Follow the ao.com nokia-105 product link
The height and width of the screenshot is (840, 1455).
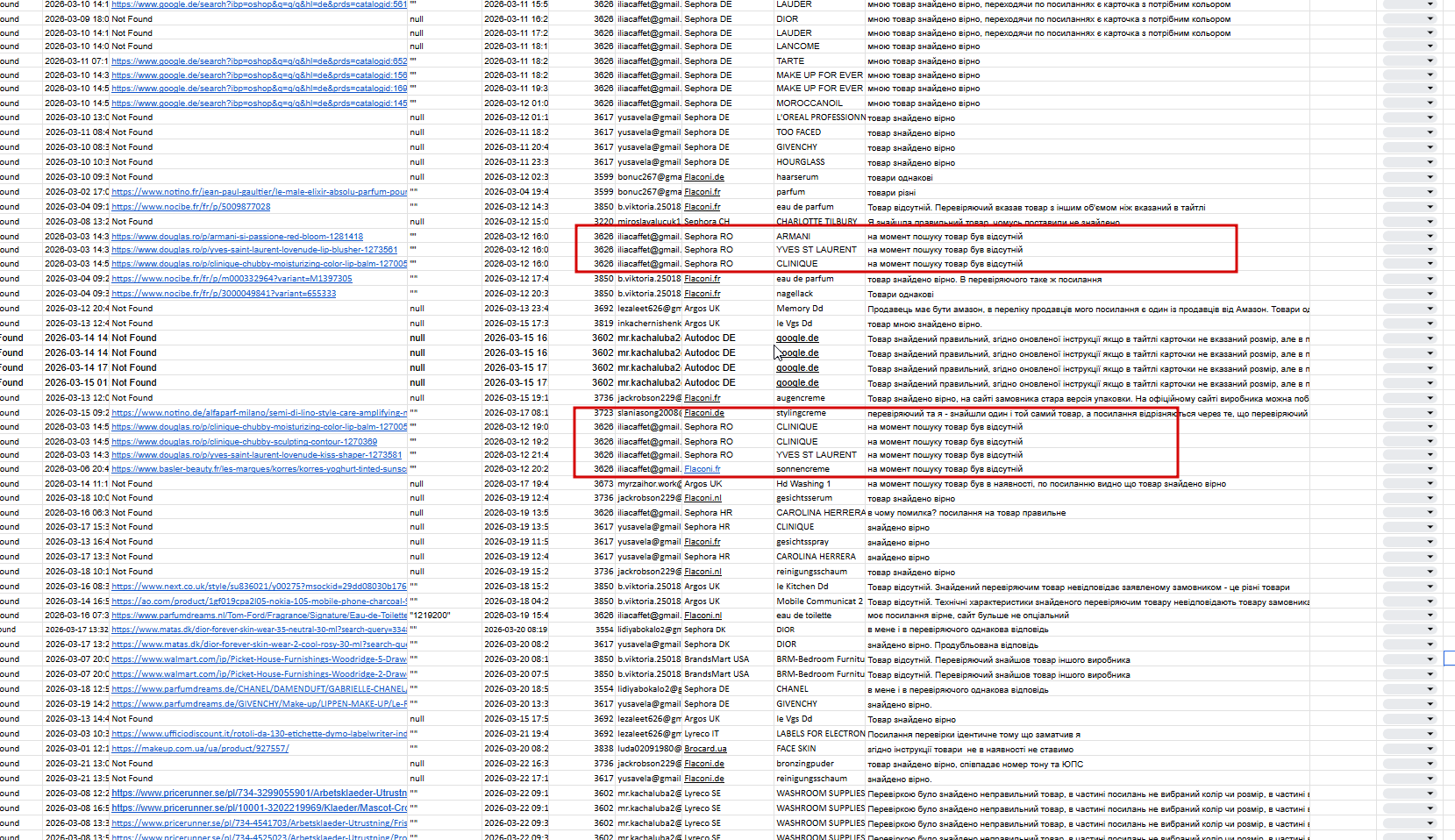point(260,602)
